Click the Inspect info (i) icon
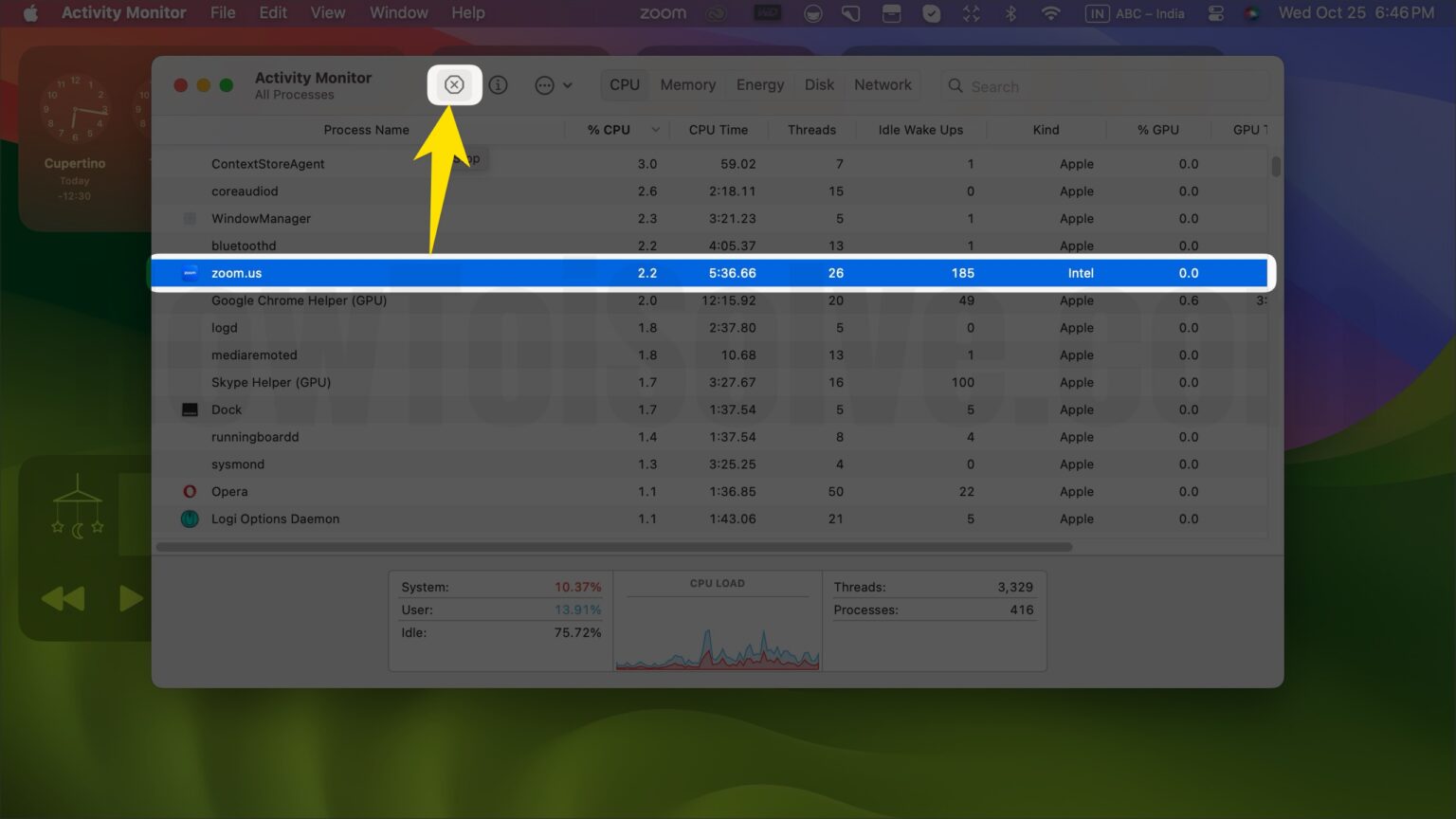The width and height of the screenshot is (1456, 819). 499,84
